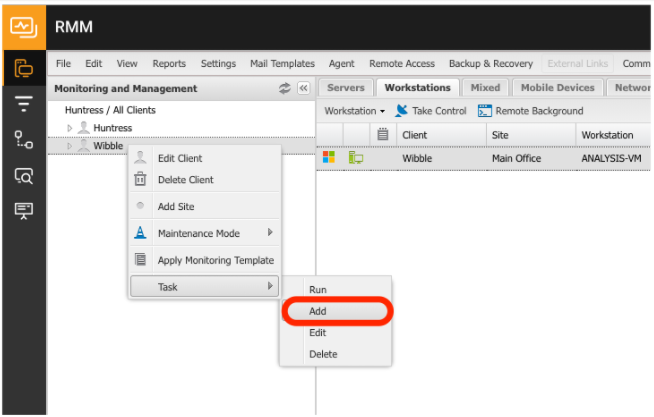The image size is (654, 417).
Task: Click the Main Office site cell
Action: click(x=516, y=158)
